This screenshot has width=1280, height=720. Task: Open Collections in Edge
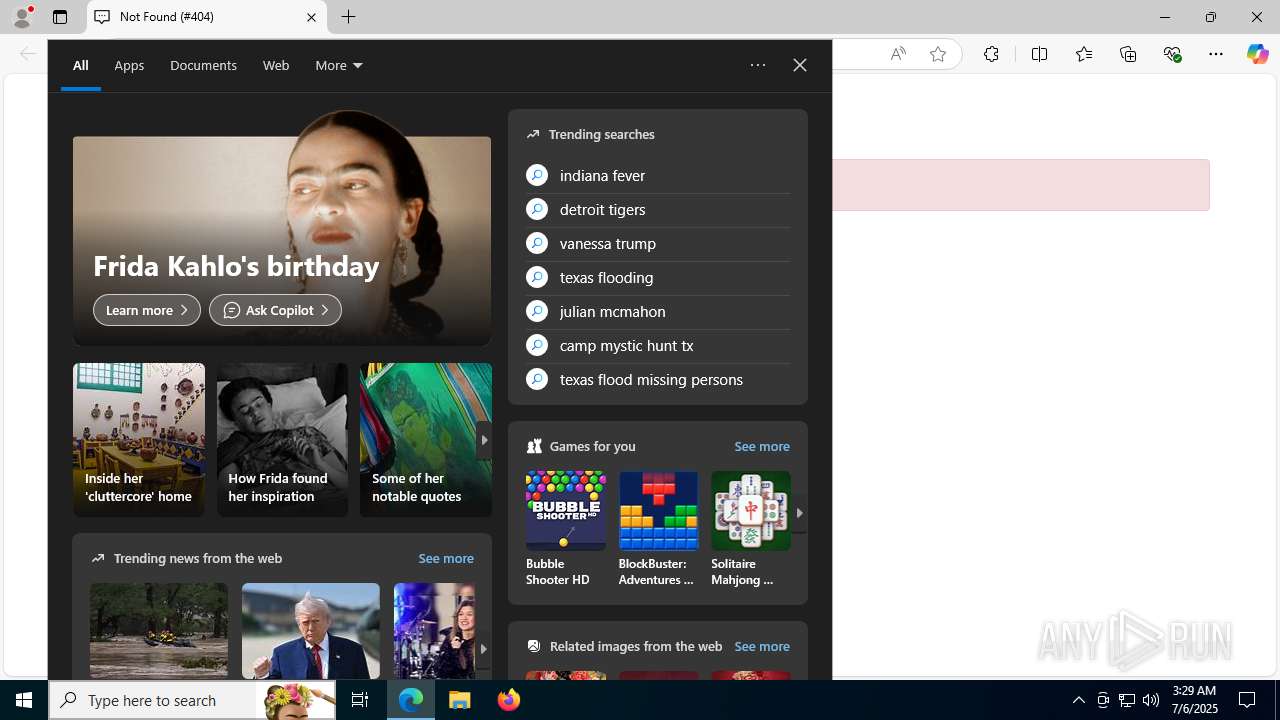[1128, 54]
